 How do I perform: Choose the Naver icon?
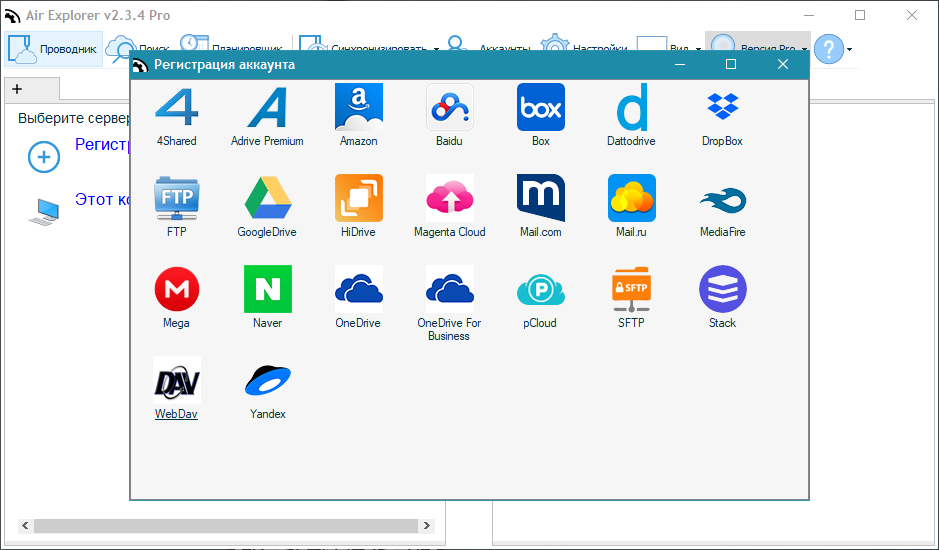[268, 289]
